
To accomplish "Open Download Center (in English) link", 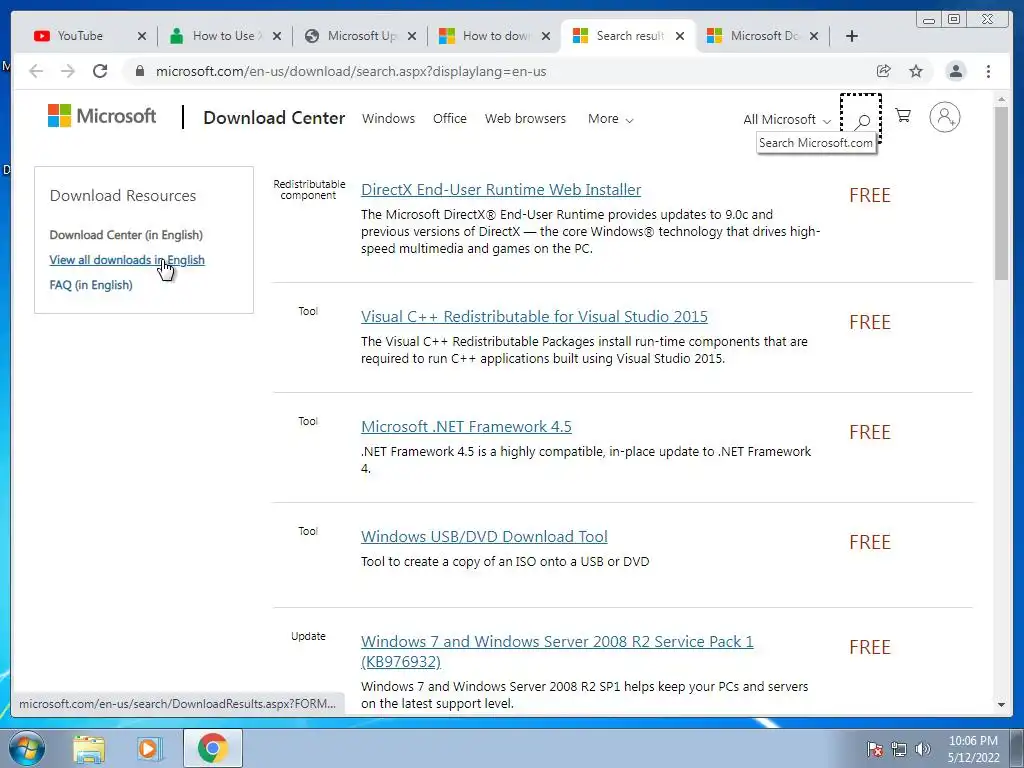I will [126, 234].
